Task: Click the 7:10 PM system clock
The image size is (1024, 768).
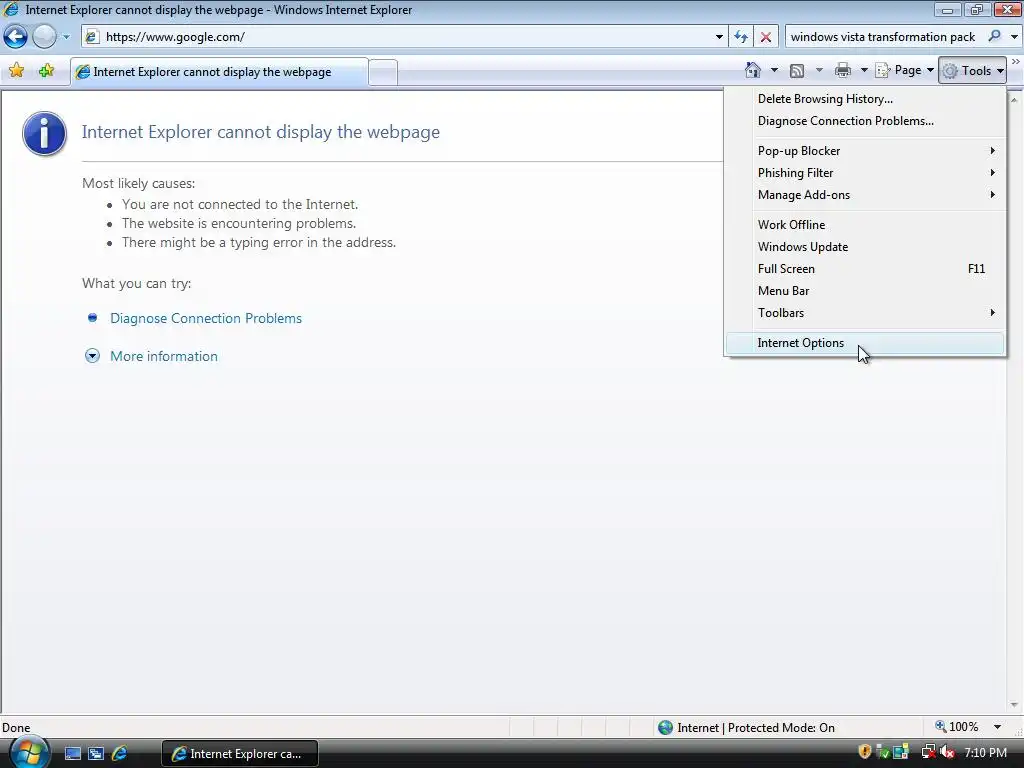Action: tap(985, 753)
